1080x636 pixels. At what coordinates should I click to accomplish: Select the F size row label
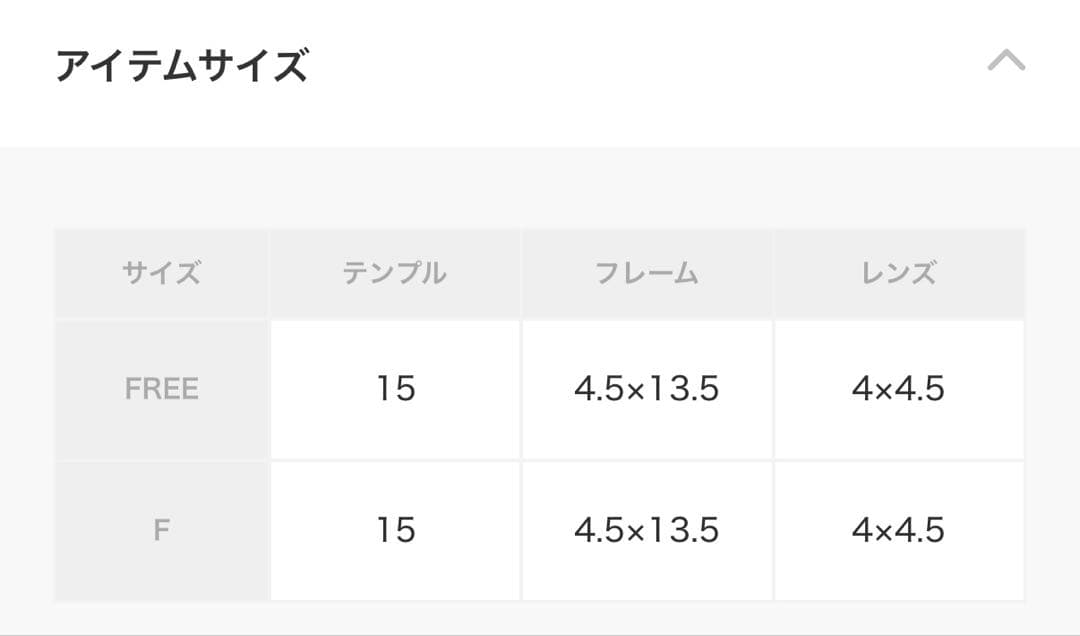tap(161, 530)
